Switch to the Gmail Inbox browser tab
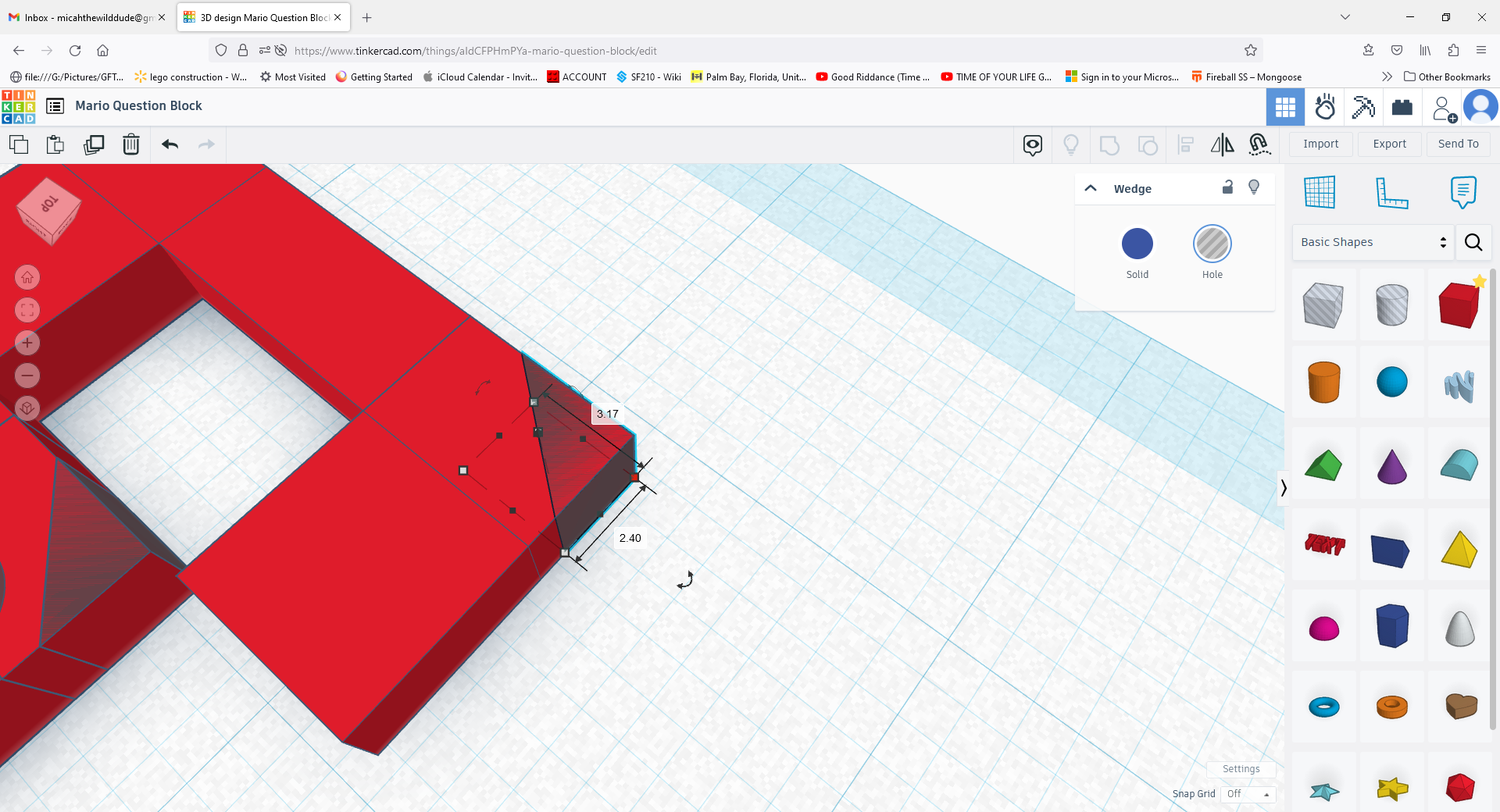Screen dimensions: 1500x812 [86, 16]
